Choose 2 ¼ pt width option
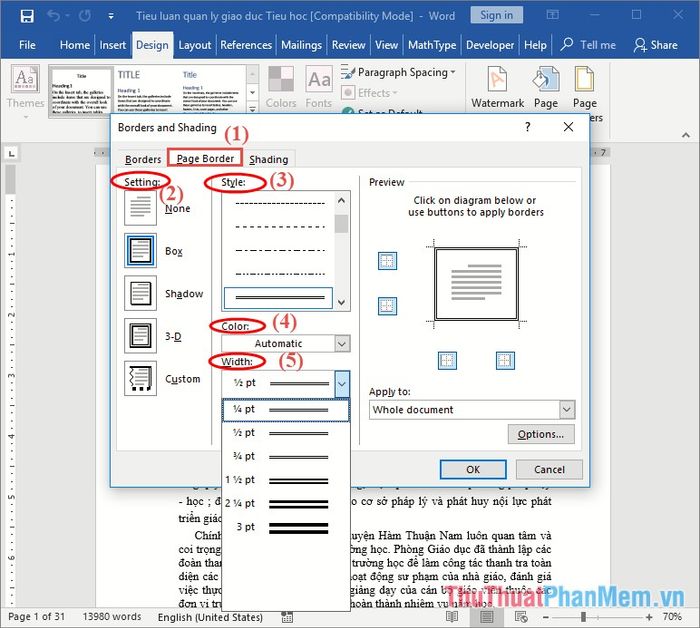Viewport: 700px width, 628px height. (x=286, y=503)
